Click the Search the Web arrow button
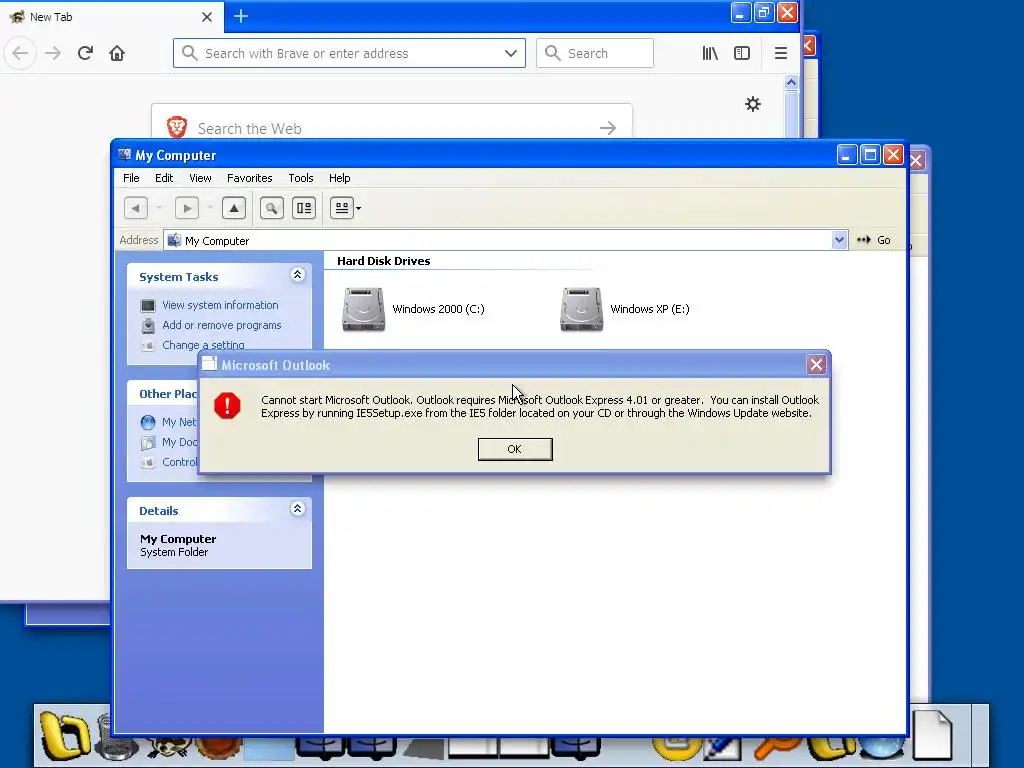The width and height of the screenshot is (1024, 768). [x=608, y=128]
